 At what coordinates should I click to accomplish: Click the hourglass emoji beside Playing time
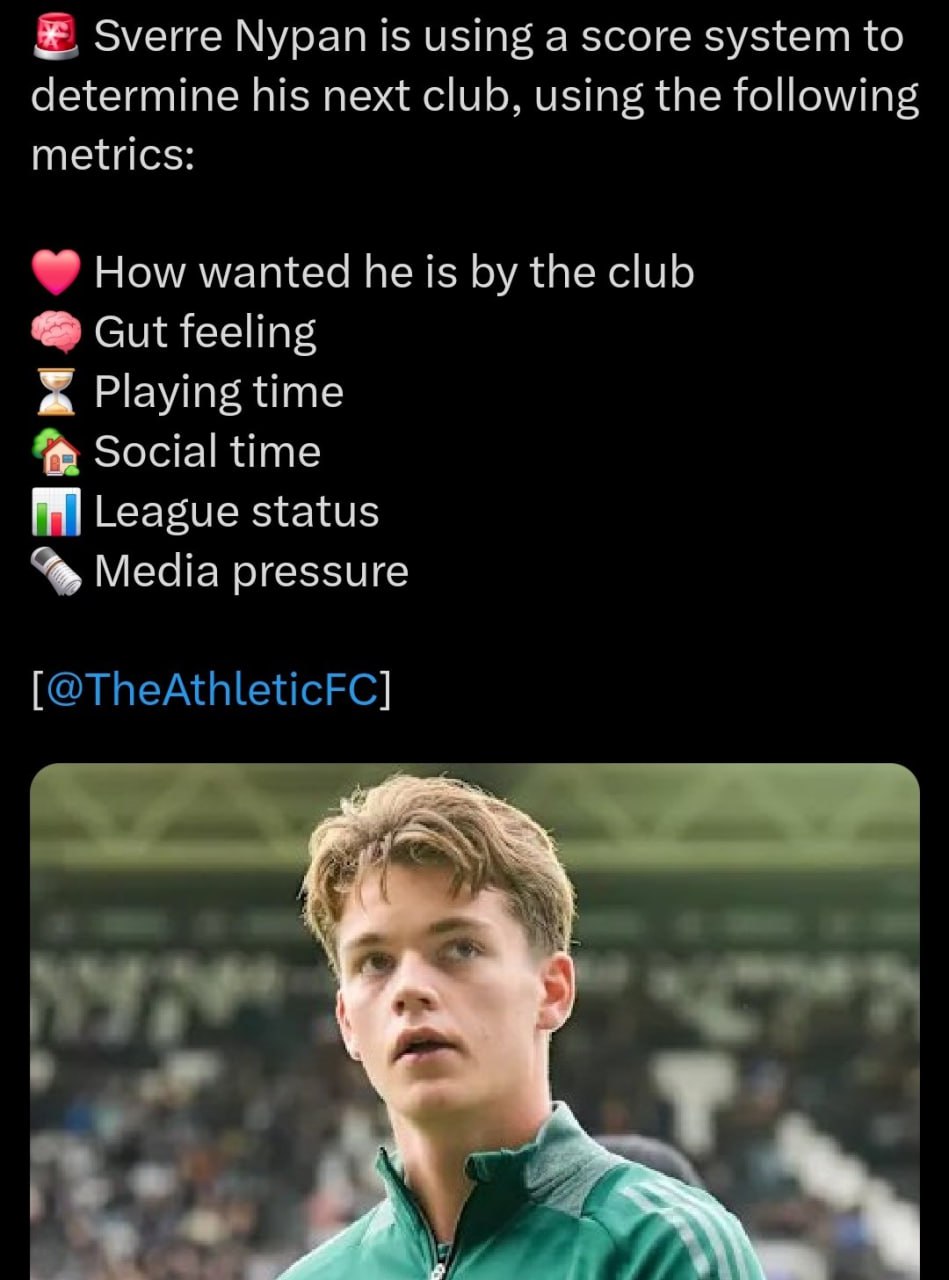[56, 392]
